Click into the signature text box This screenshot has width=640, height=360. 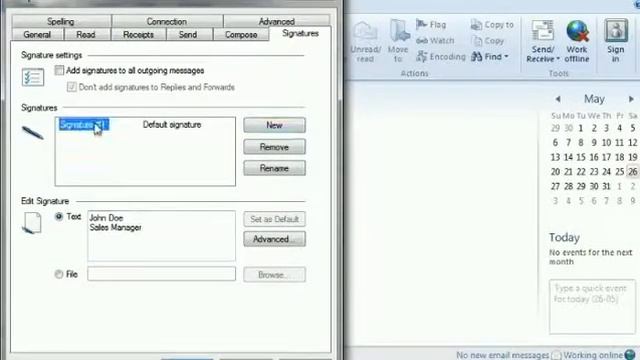pos(161,236)
